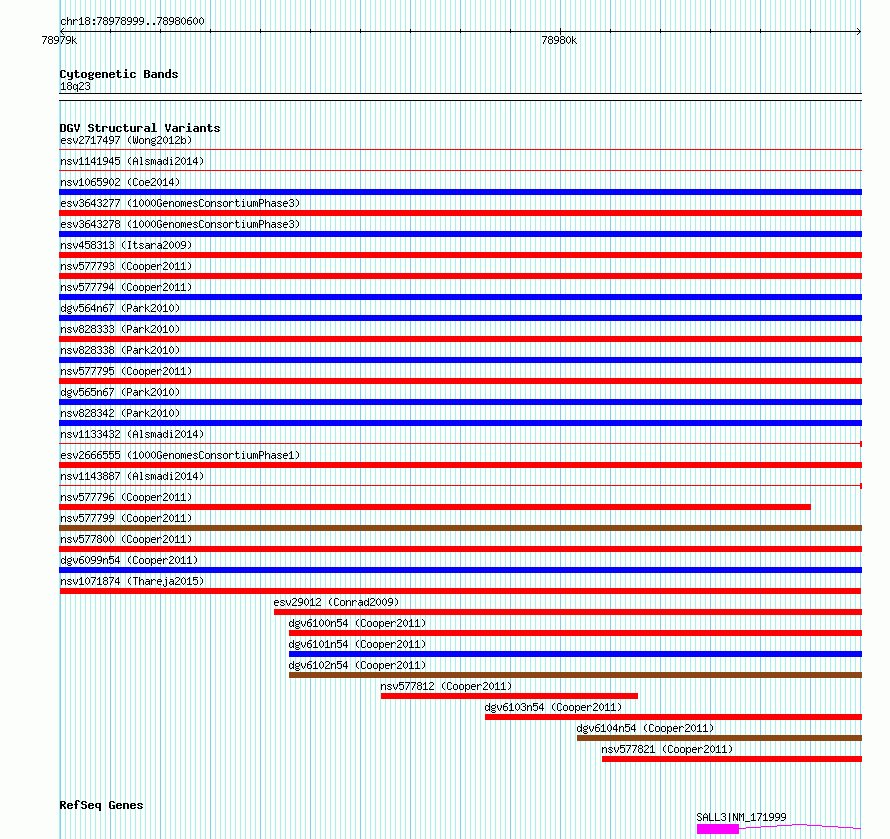
Task: Open nsv828342 (Park2010) variant
Action: pyautogui.click(x=120, y=413)
